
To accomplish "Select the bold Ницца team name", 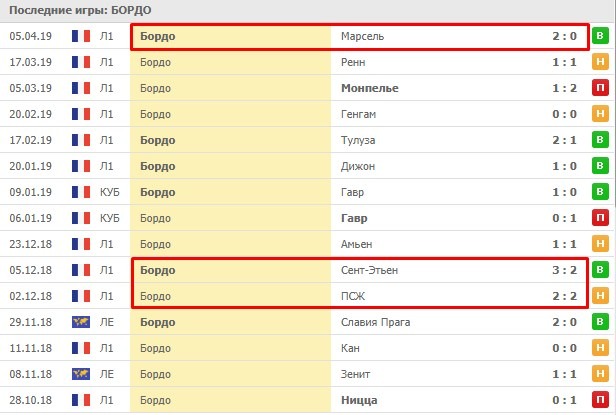I will coord(359,400).
